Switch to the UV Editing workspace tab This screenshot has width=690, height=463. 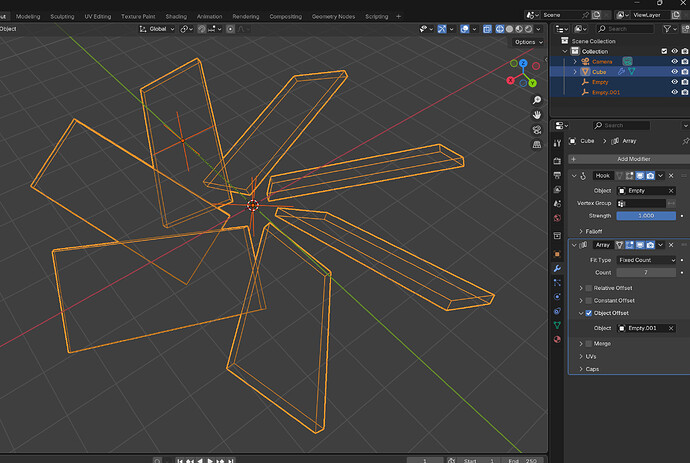coord(98,16)
